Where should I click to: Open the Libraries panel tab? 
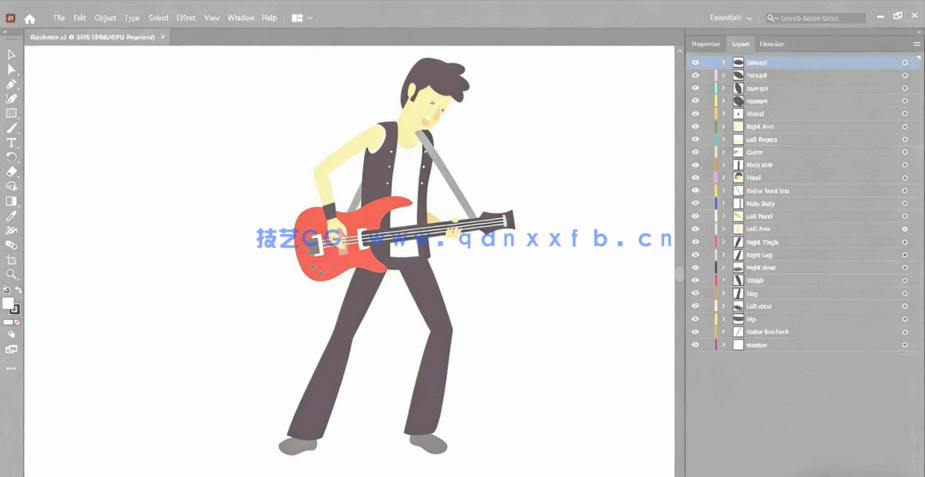771,44
